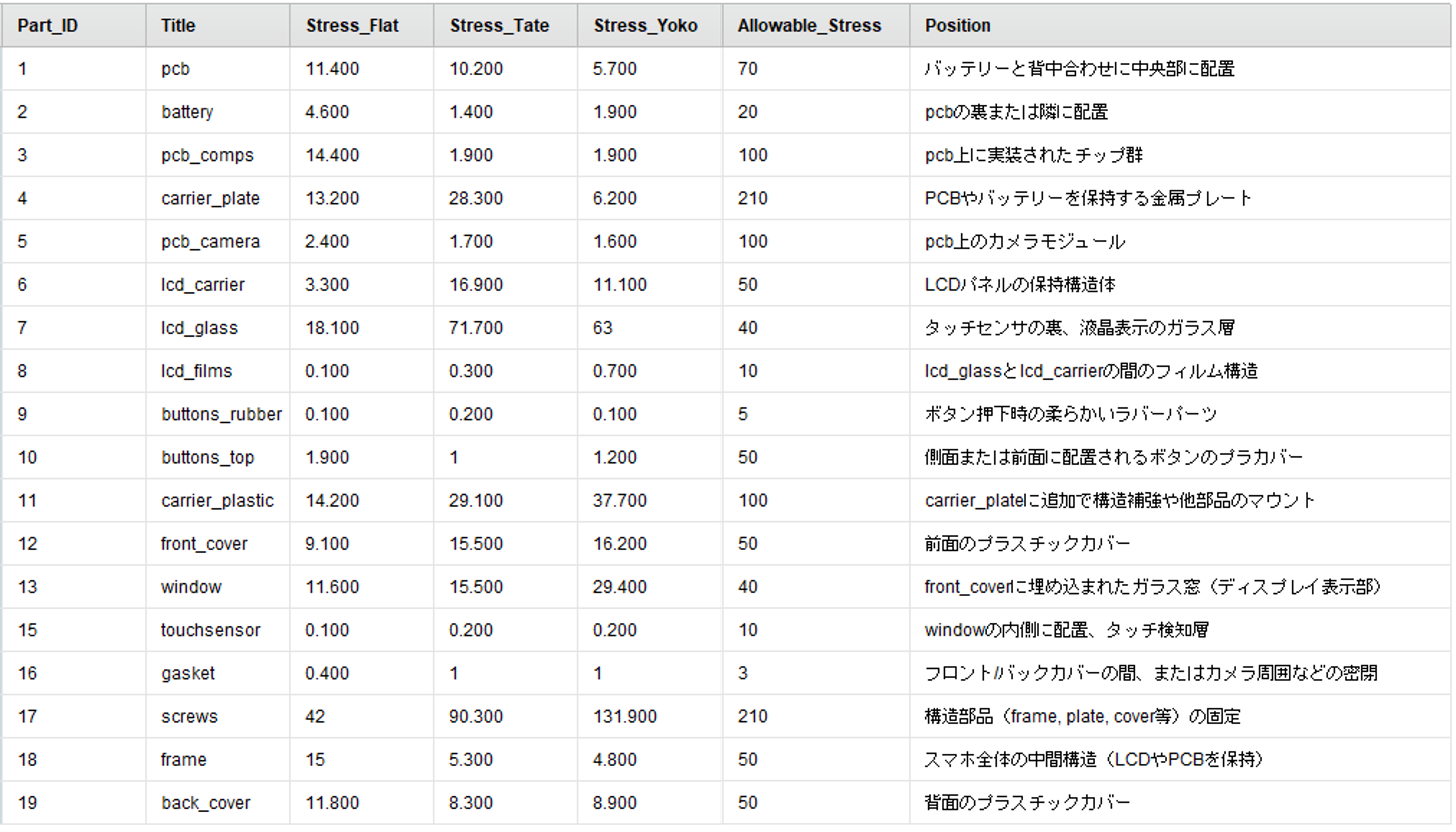Click the 'back_cover' cell
This screenshot has height=832, width=1456.
click(218, 802)
